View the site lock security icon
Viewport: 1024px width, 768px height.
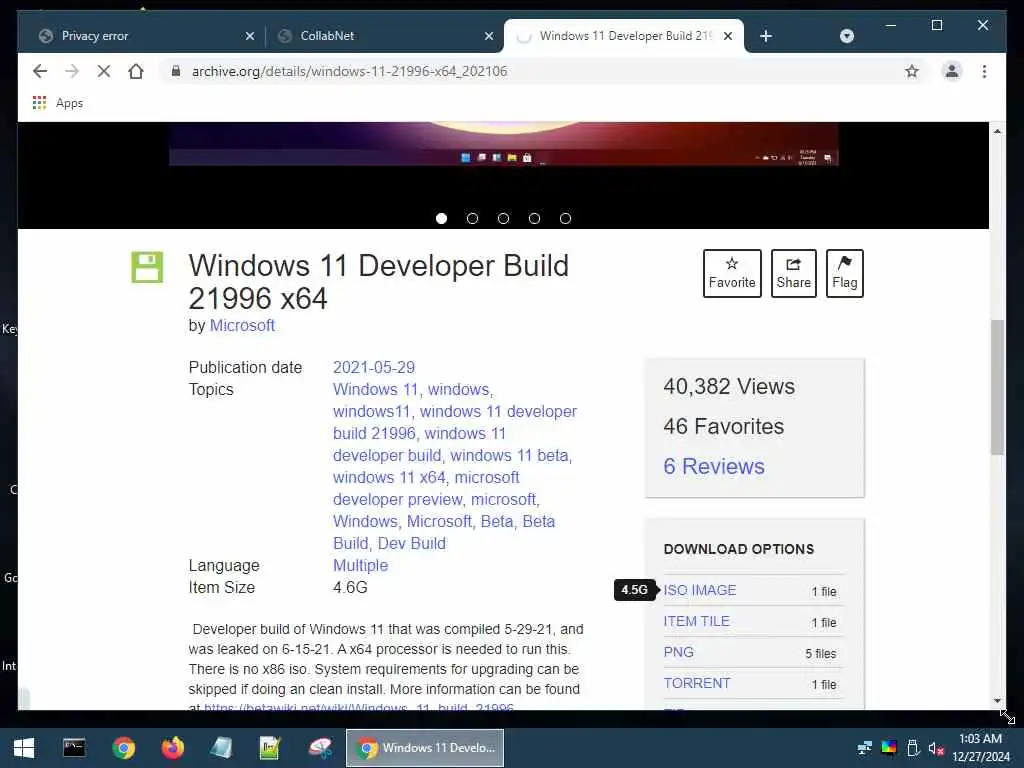(x=176, y=71)
